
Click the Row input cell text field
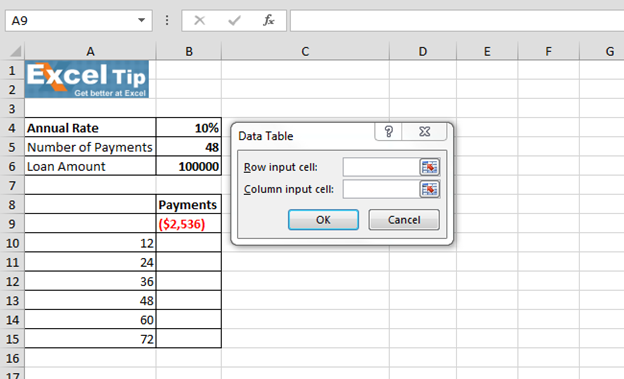[x=381, y=167]
